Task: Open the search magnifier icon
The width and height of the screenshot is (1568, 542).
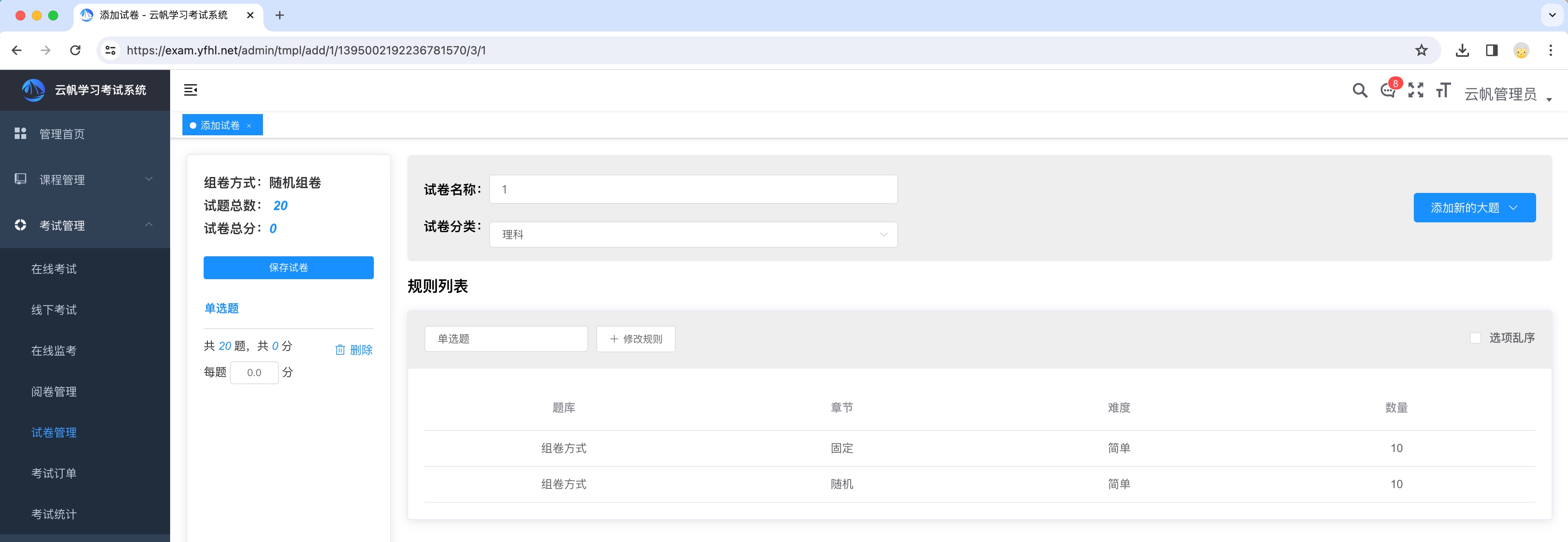Action: click(1359, 91)
